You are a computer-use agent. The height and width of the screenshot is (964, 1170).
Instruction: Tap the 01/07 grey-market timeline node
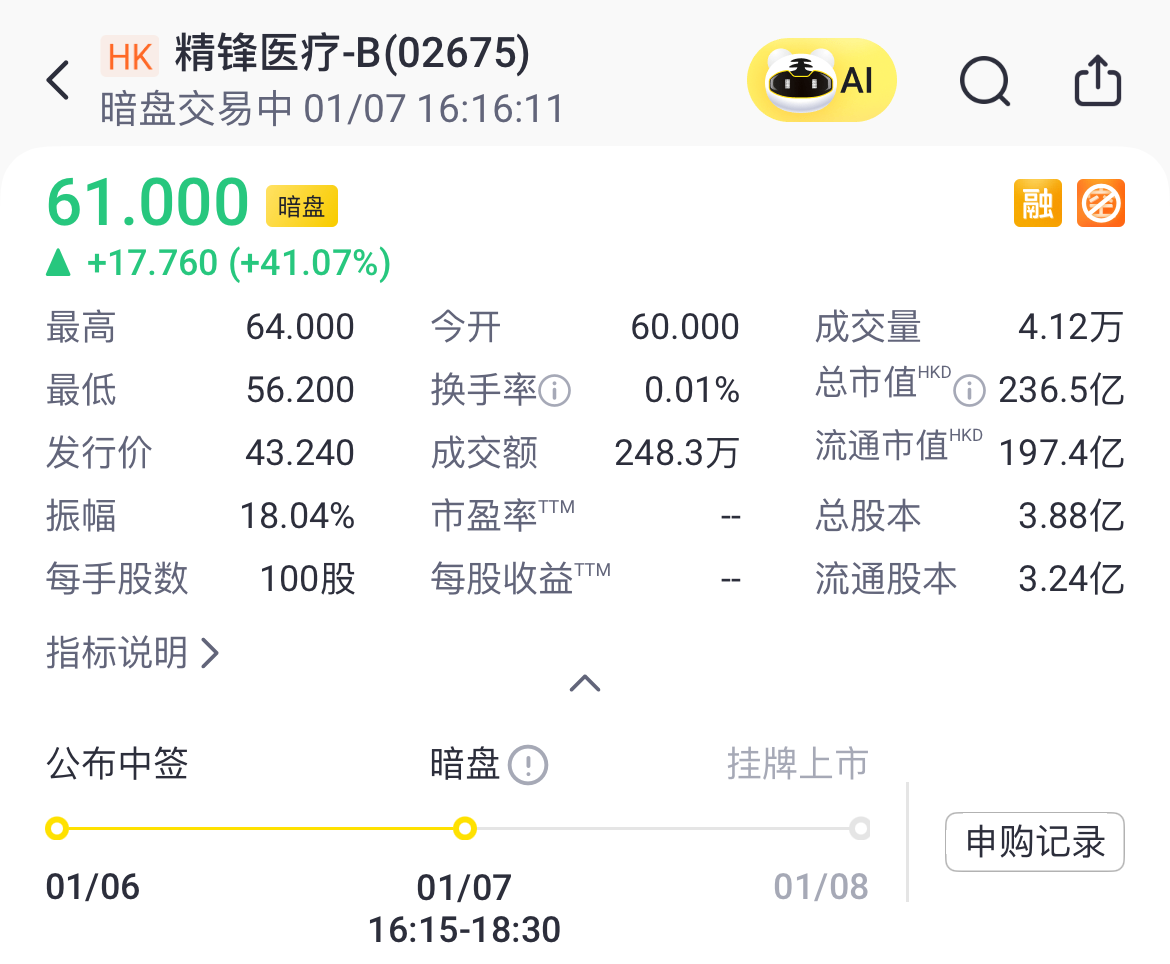click(x=464, y=829)
